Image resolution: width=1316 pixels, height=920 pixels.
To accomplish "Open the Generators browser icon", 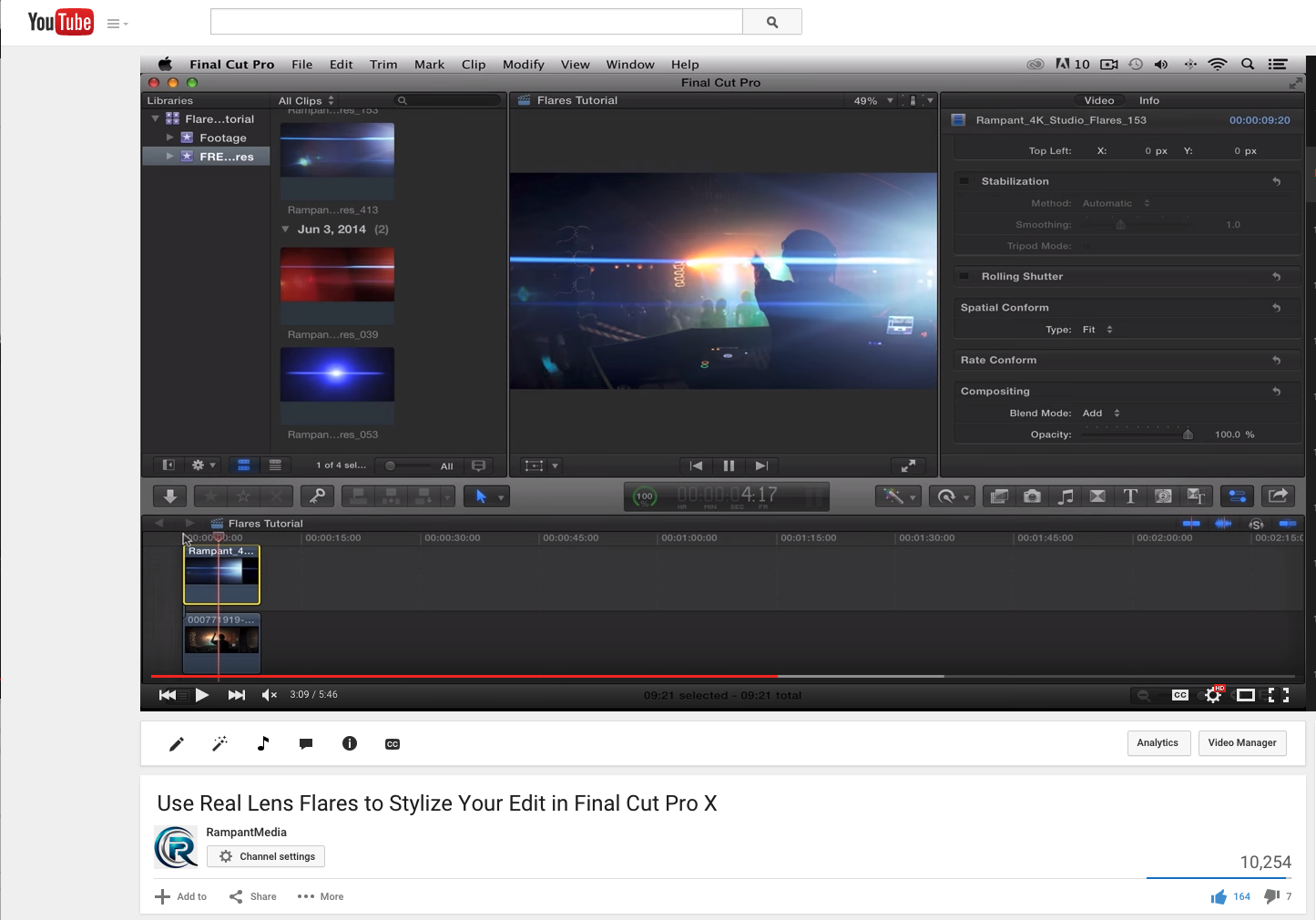I will pos(1163,496).
